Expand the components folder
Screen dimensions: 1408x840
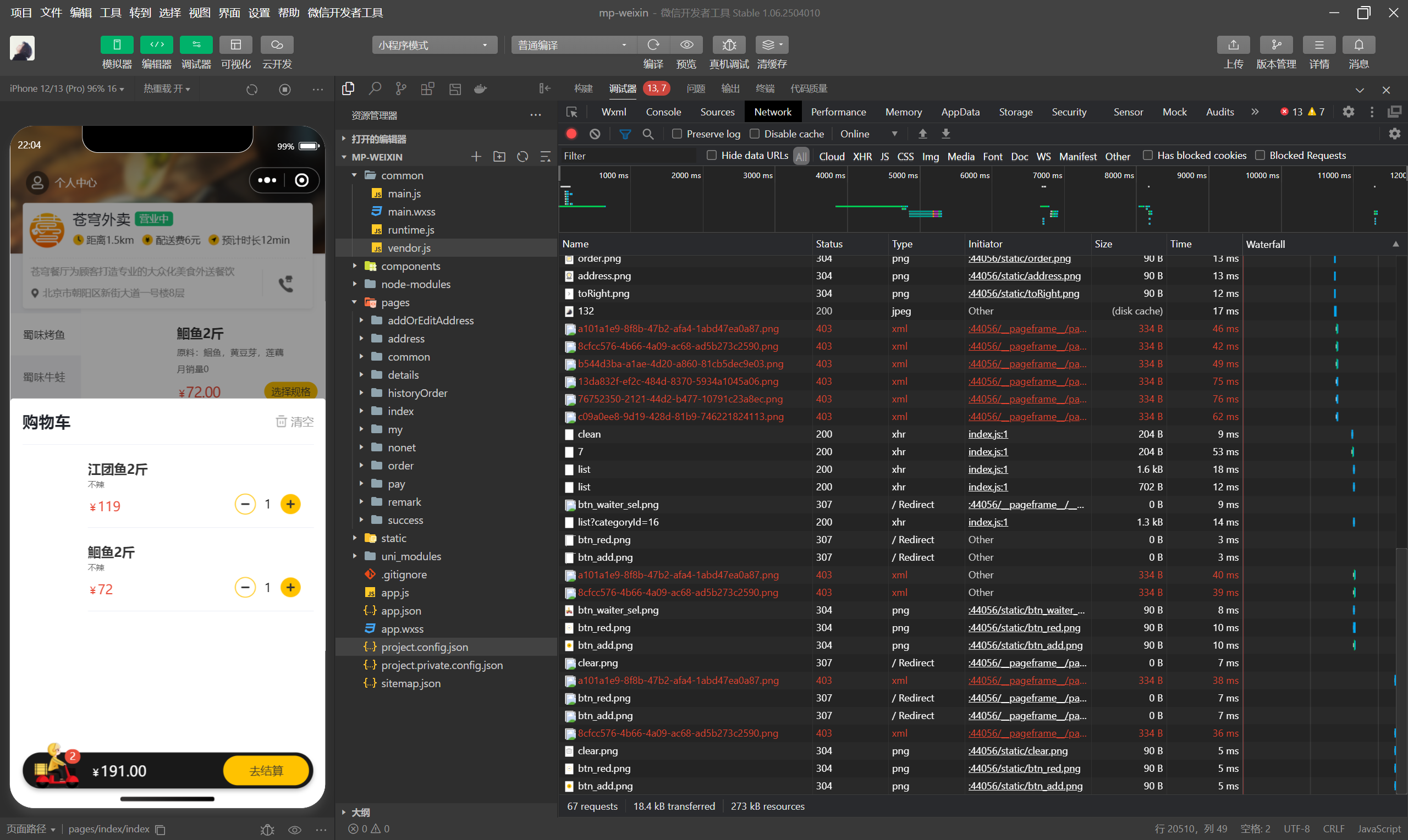click(410, 266)
